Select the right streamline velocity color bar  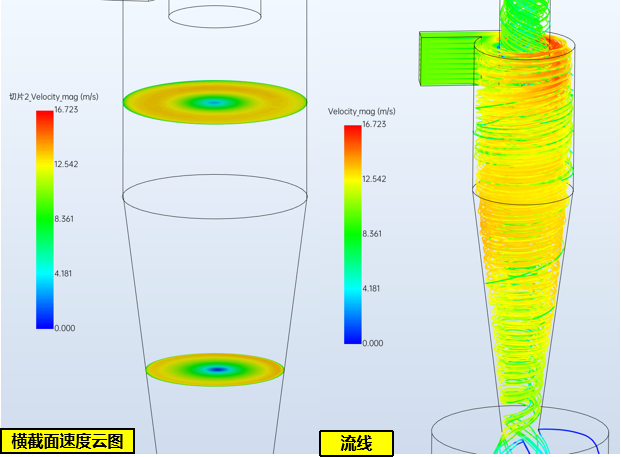pos(352,234)
